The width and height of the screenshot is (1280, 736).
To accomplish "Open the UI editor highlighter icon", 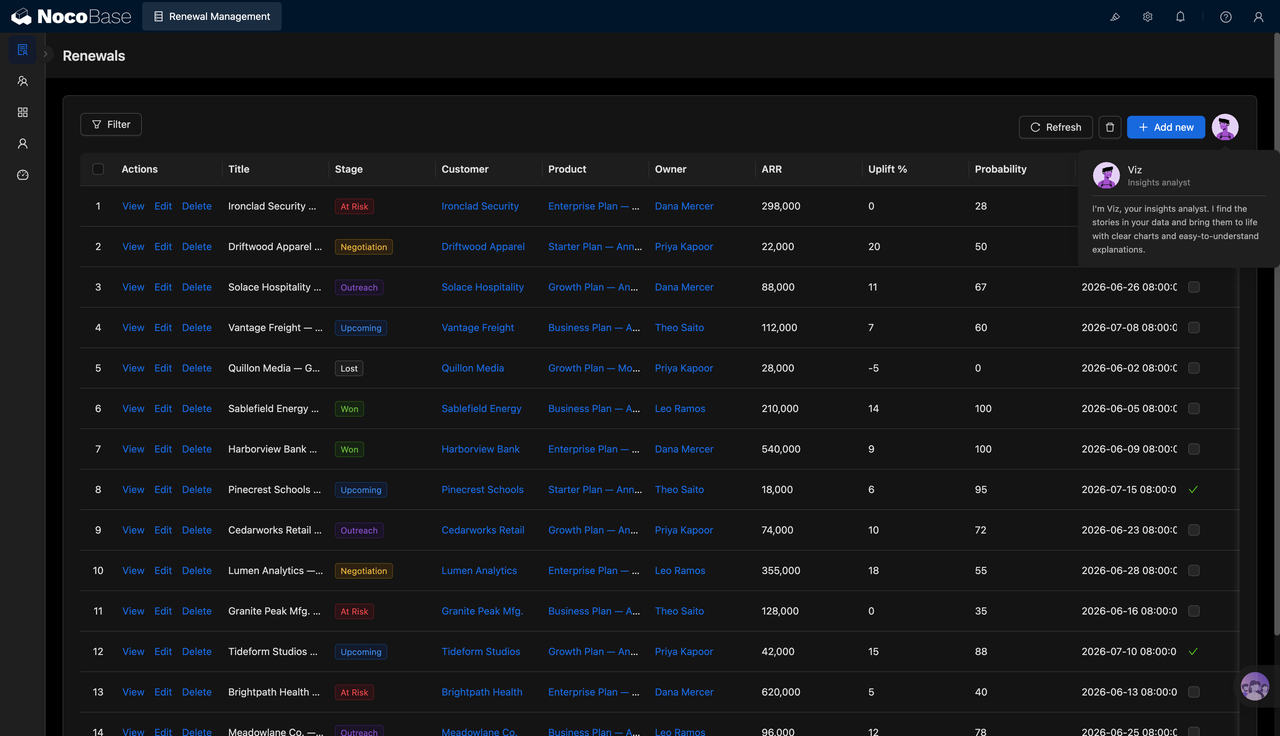I will (1115, 17).
